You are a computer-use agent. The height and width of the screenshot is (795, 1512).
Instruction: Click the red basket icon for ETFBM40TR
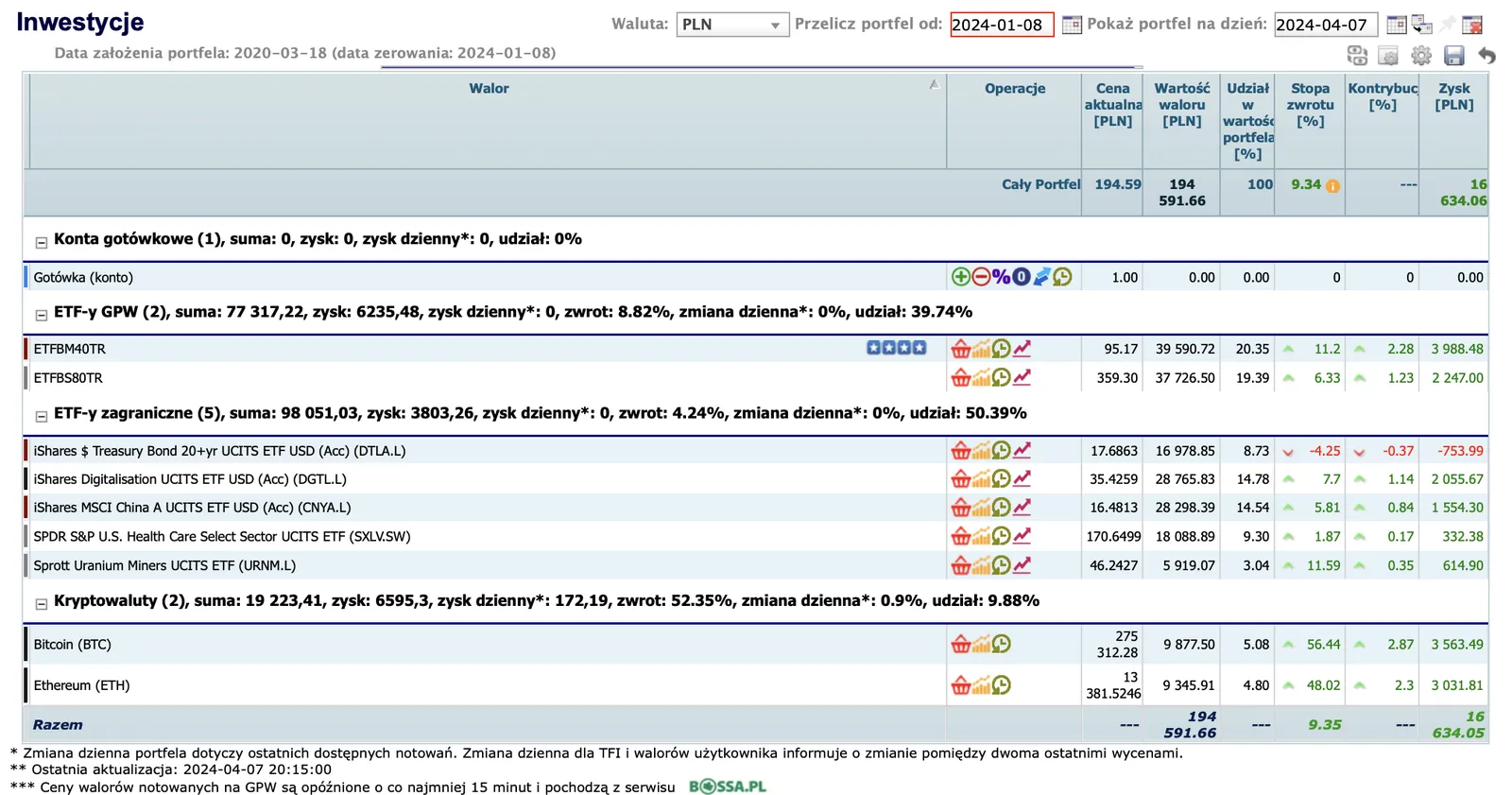click(960, 349)
